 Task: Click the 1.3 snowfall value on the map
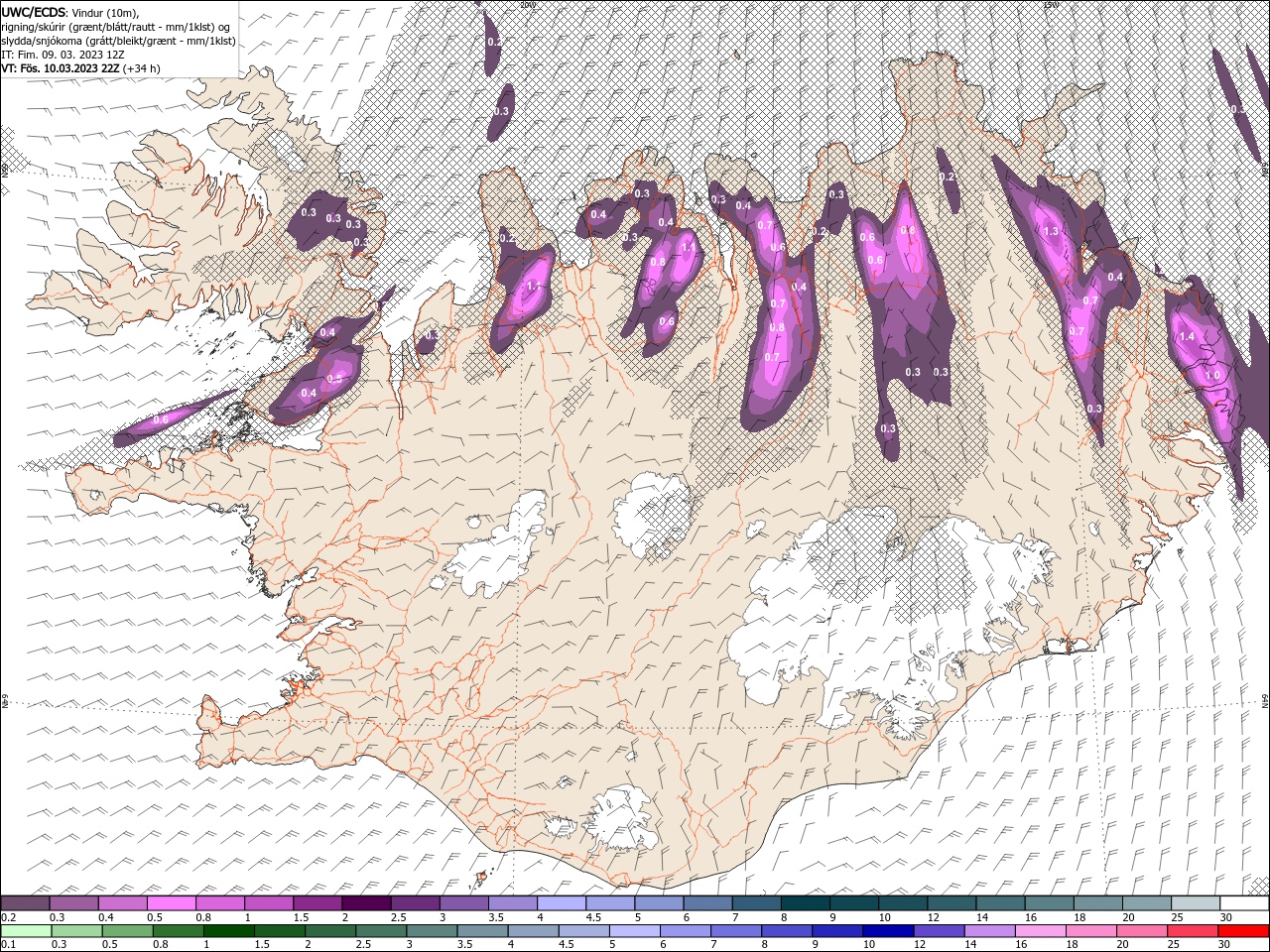coord(1052,230)
